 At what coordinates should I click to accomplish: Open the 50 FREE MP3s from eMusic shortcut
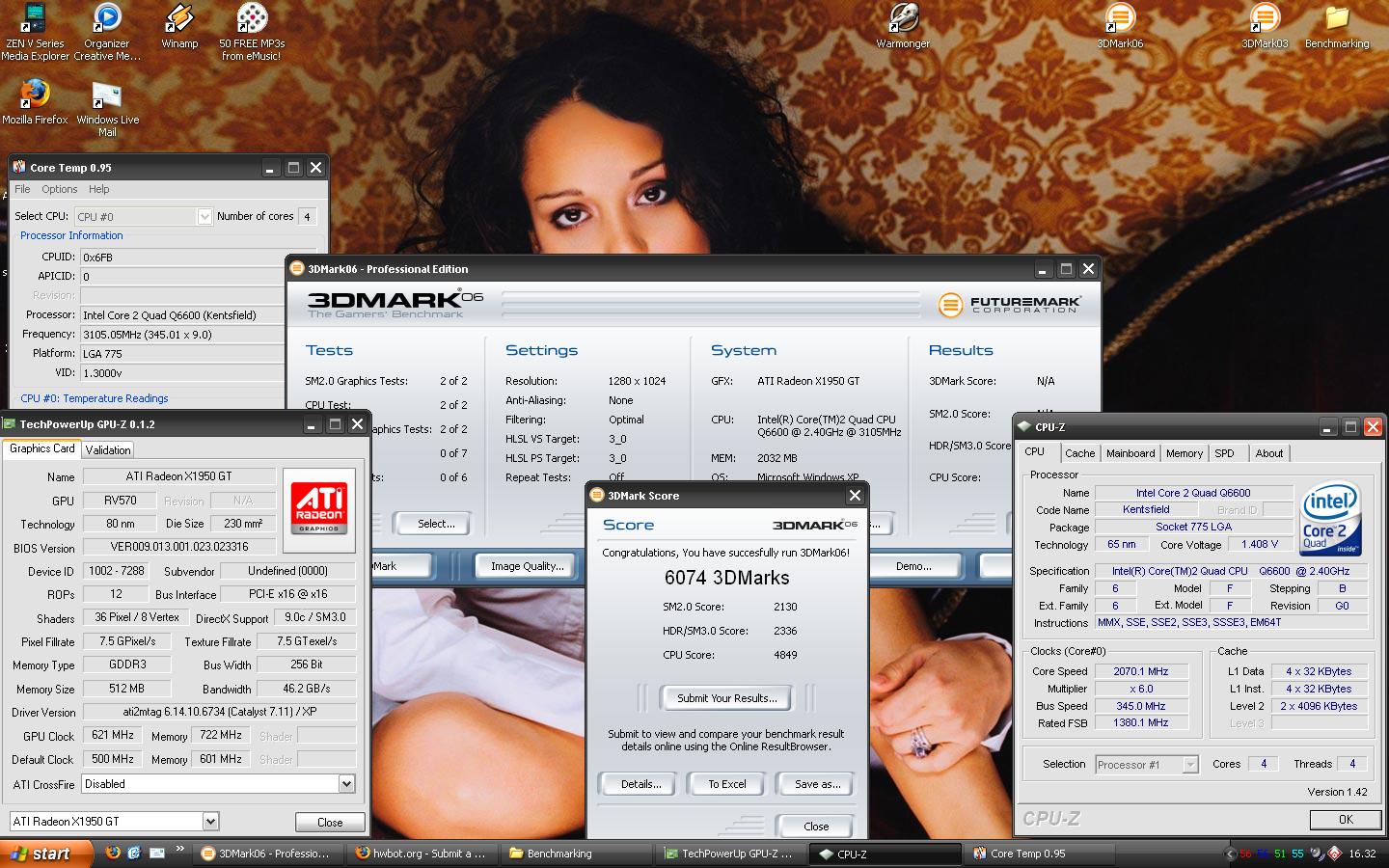click(252, 32)
